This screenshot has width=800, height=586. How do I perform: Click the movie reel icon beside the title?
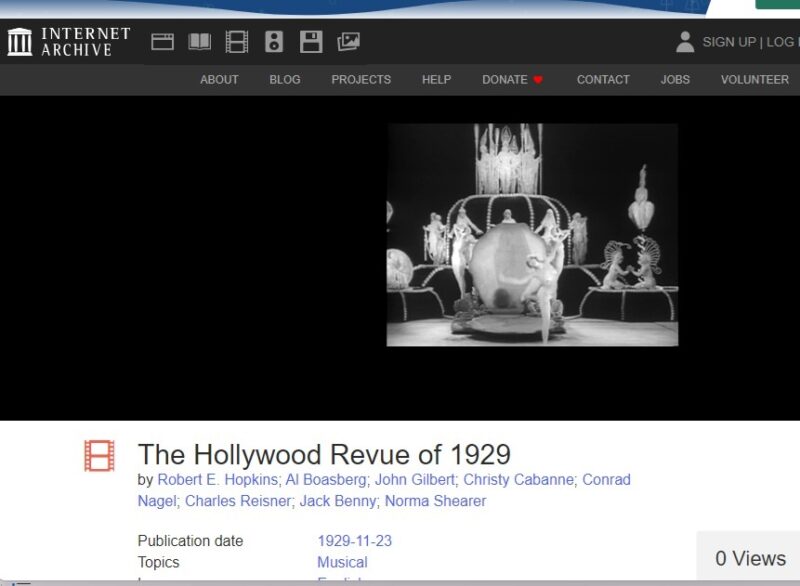click(99, 457)
